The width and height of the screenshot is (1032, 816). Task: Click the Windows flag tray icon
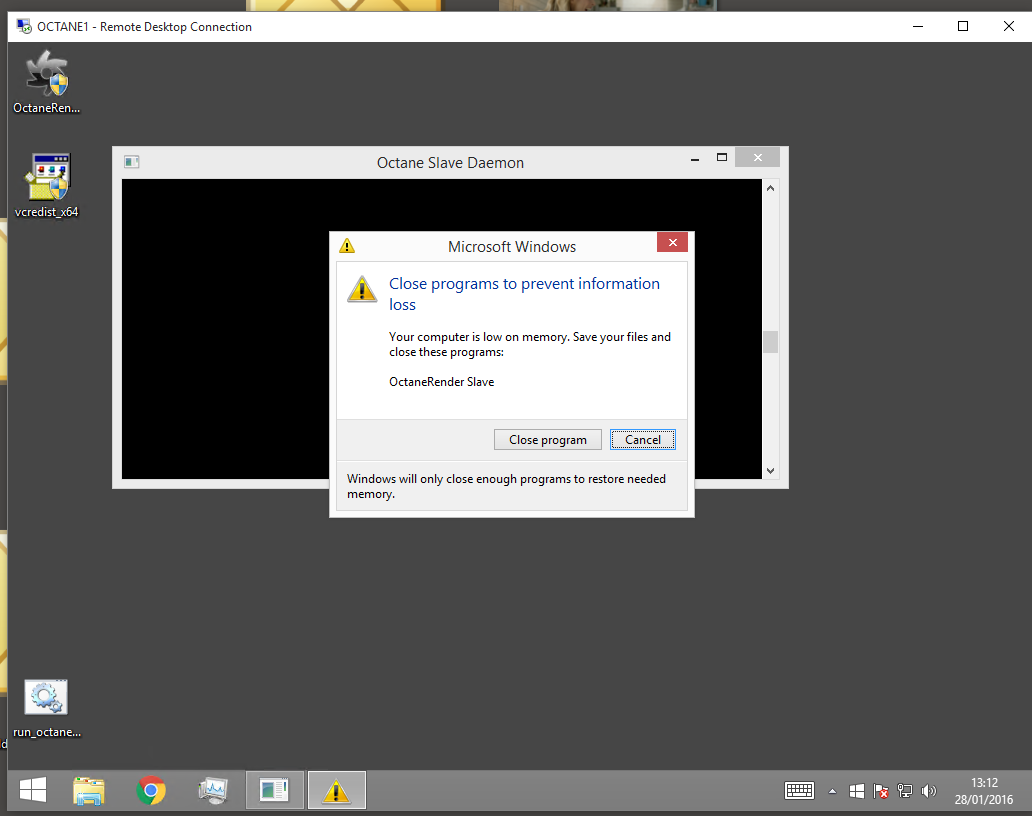point(857,791)
